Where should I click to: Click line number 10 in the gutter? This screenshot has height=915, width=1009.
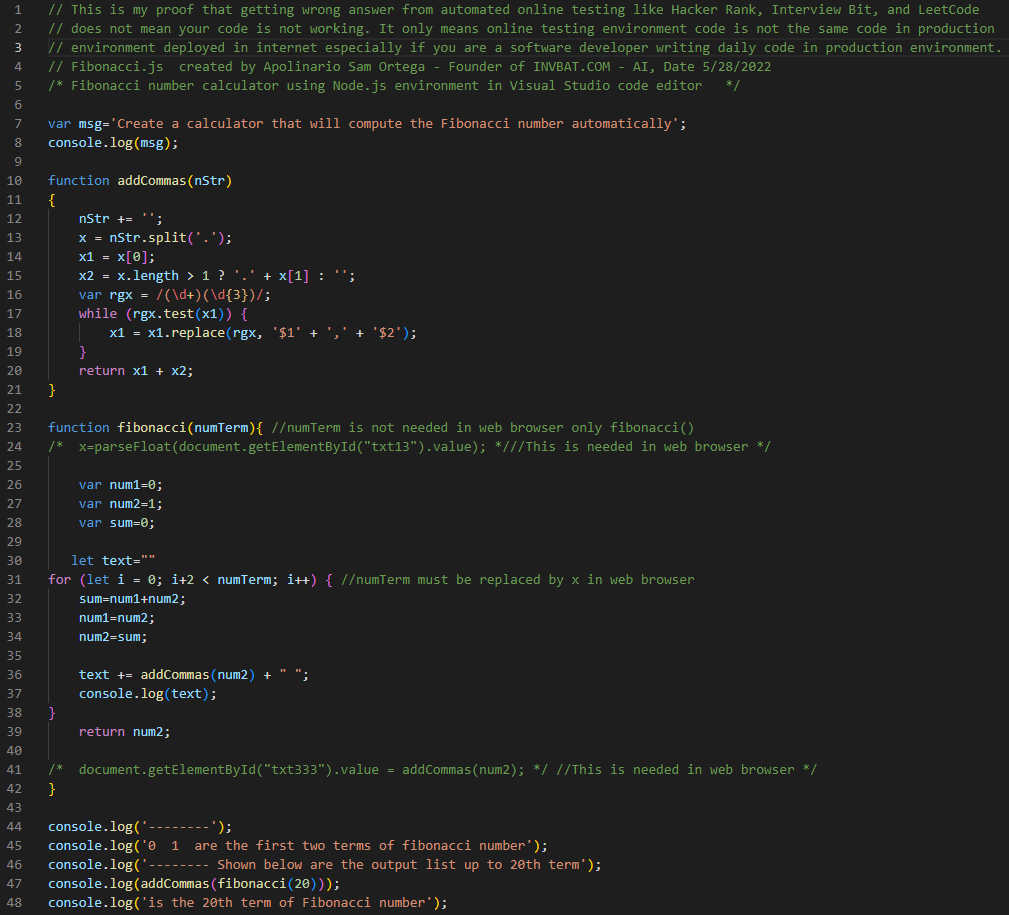tap(14, 180)
